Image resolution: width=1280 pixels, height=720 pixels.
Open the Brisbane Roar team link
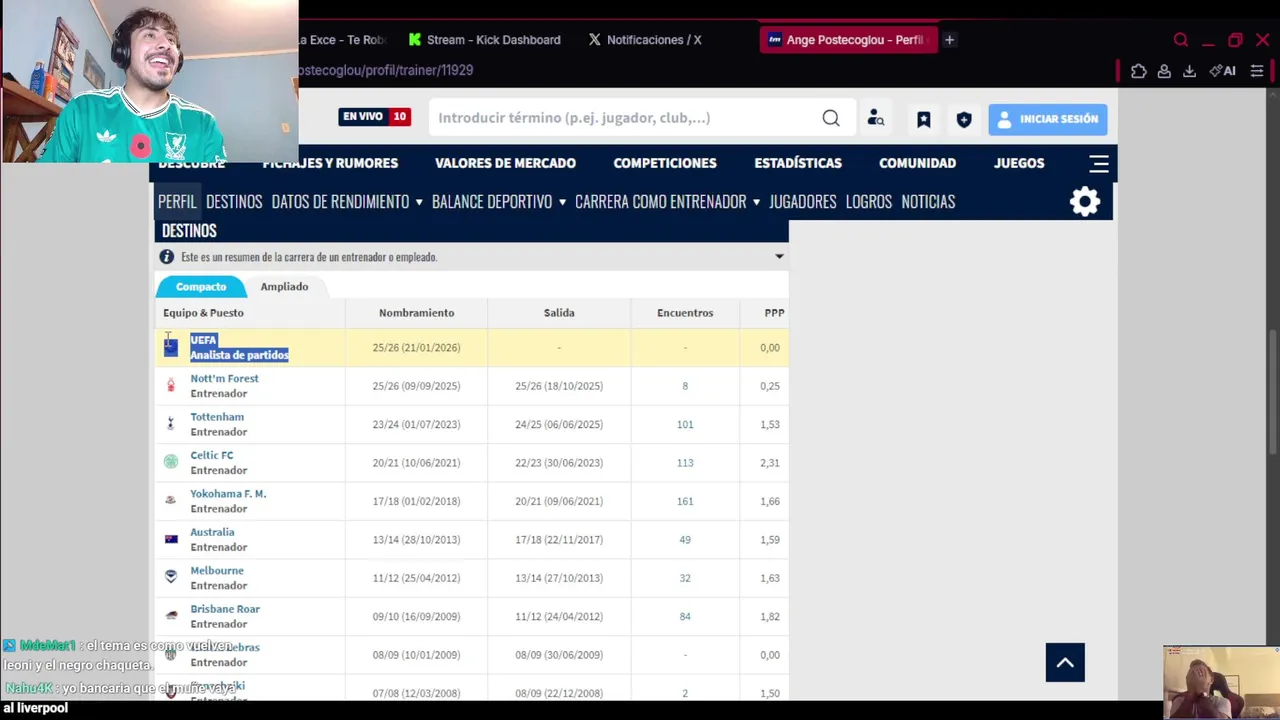(225, 609)
